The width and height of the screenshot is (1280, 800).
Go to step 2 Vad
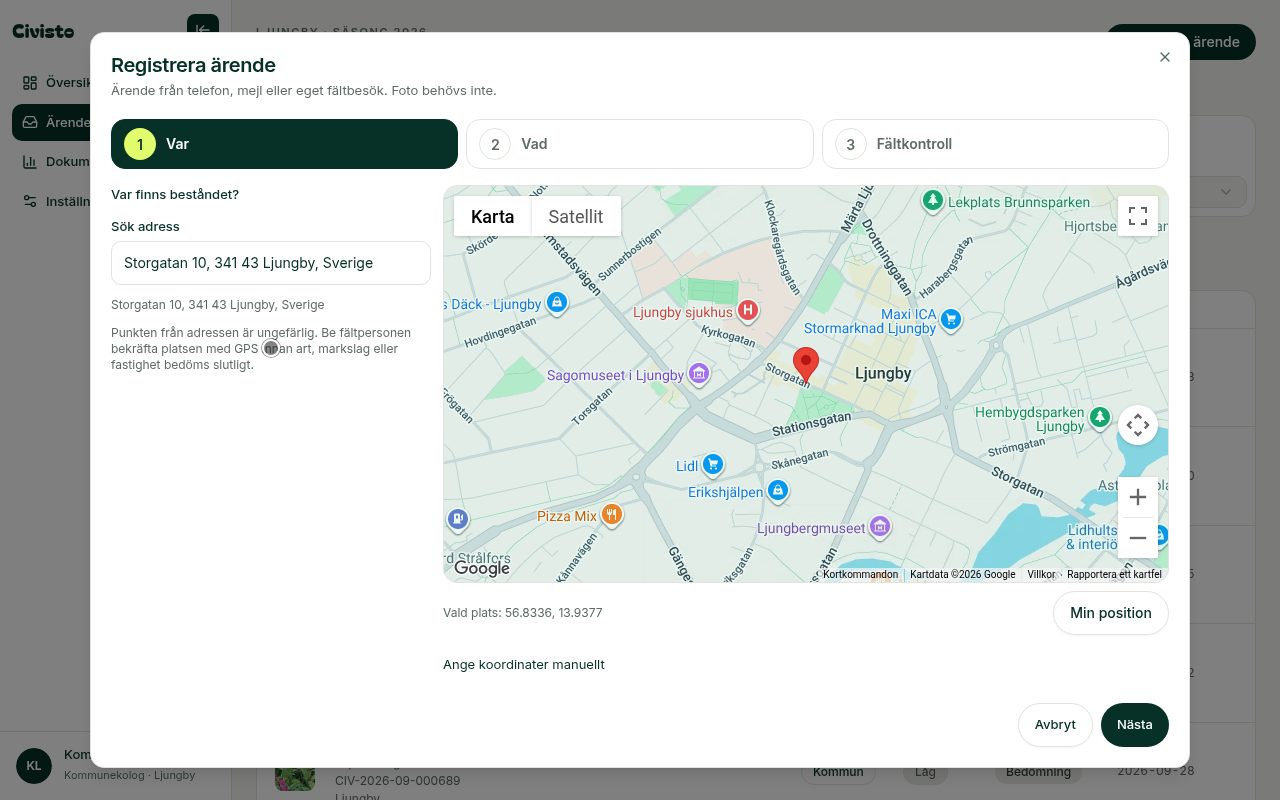(640, 144)
